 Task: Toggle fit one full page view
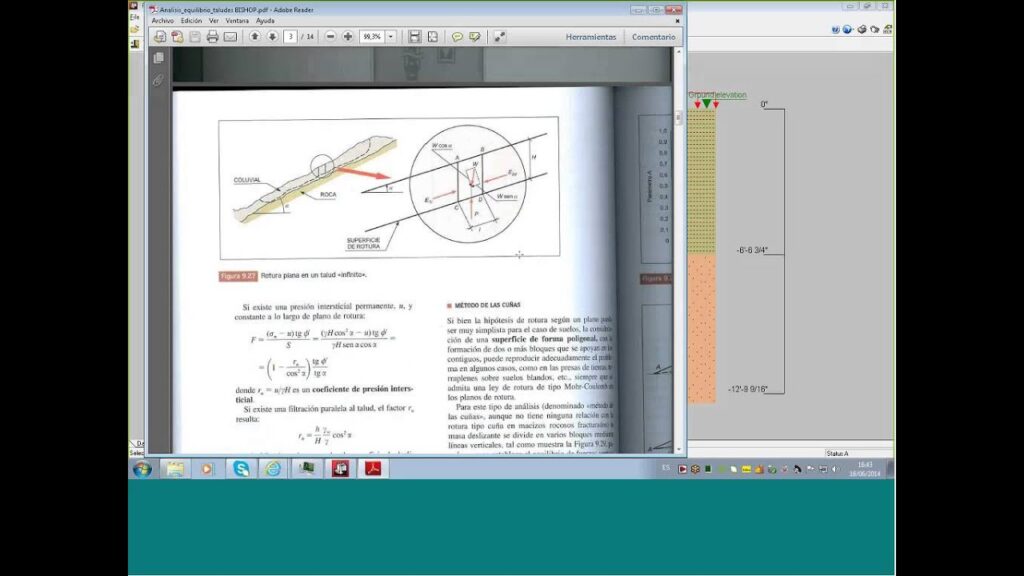tap(432, 37)
